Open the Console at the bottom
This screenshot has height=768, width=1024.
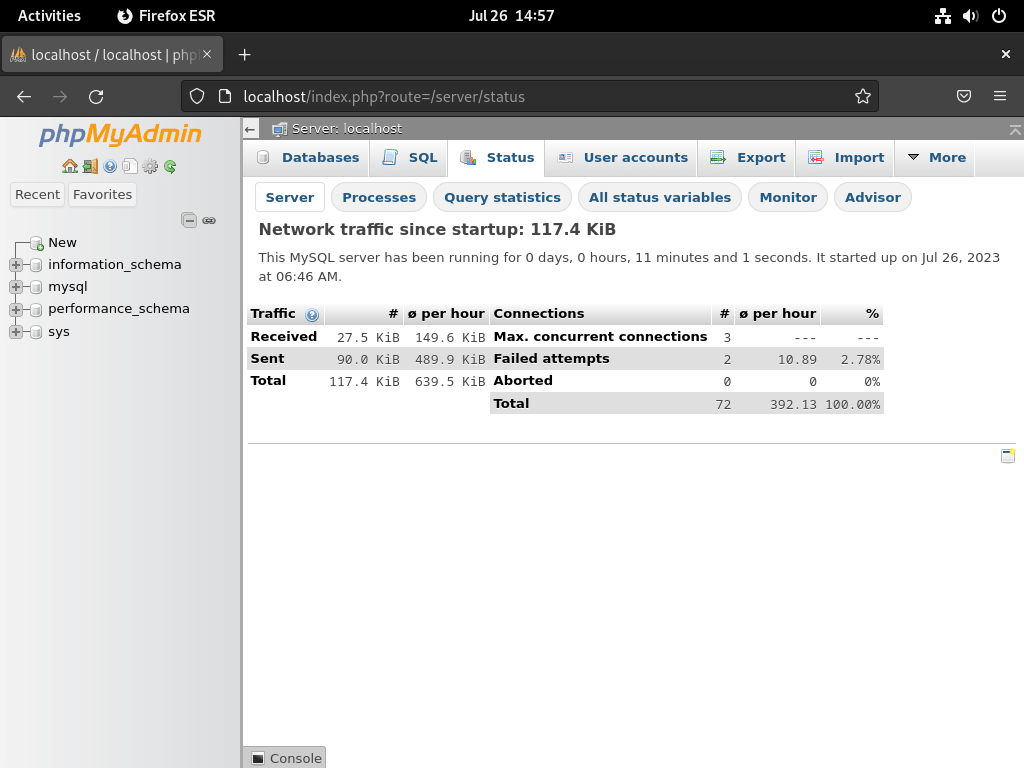284,757
